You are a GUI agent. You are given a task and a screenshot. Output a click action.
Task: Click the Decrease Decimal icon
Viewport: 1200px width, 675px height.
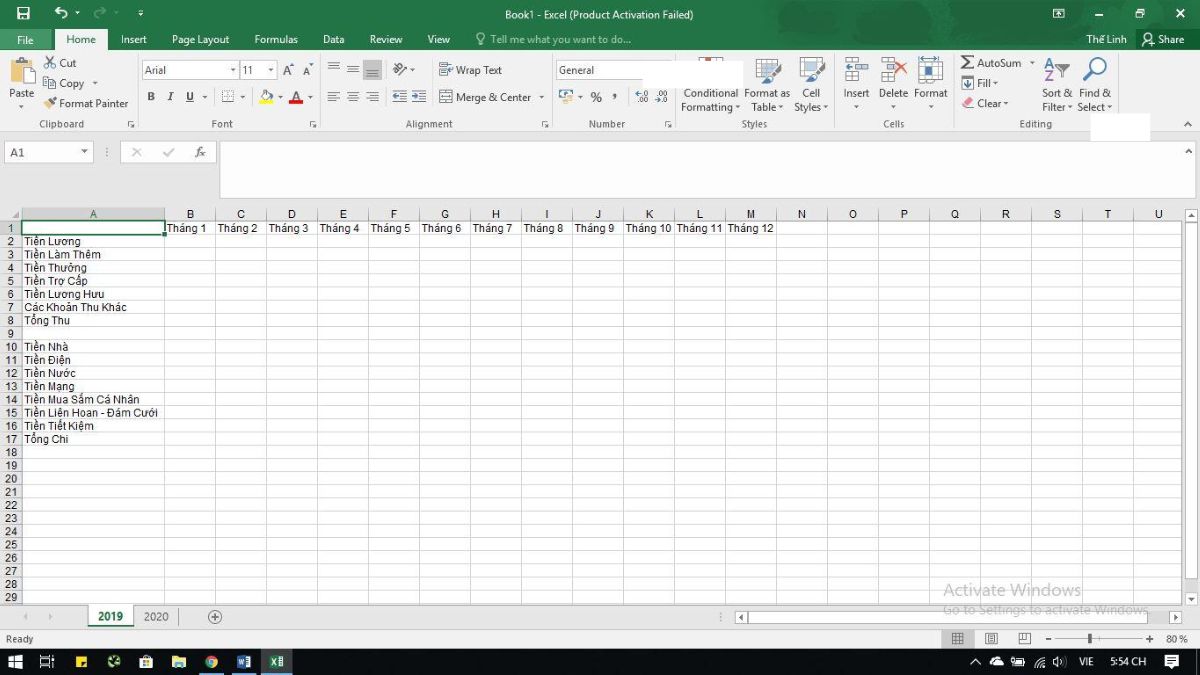click(x=662, y=97)
